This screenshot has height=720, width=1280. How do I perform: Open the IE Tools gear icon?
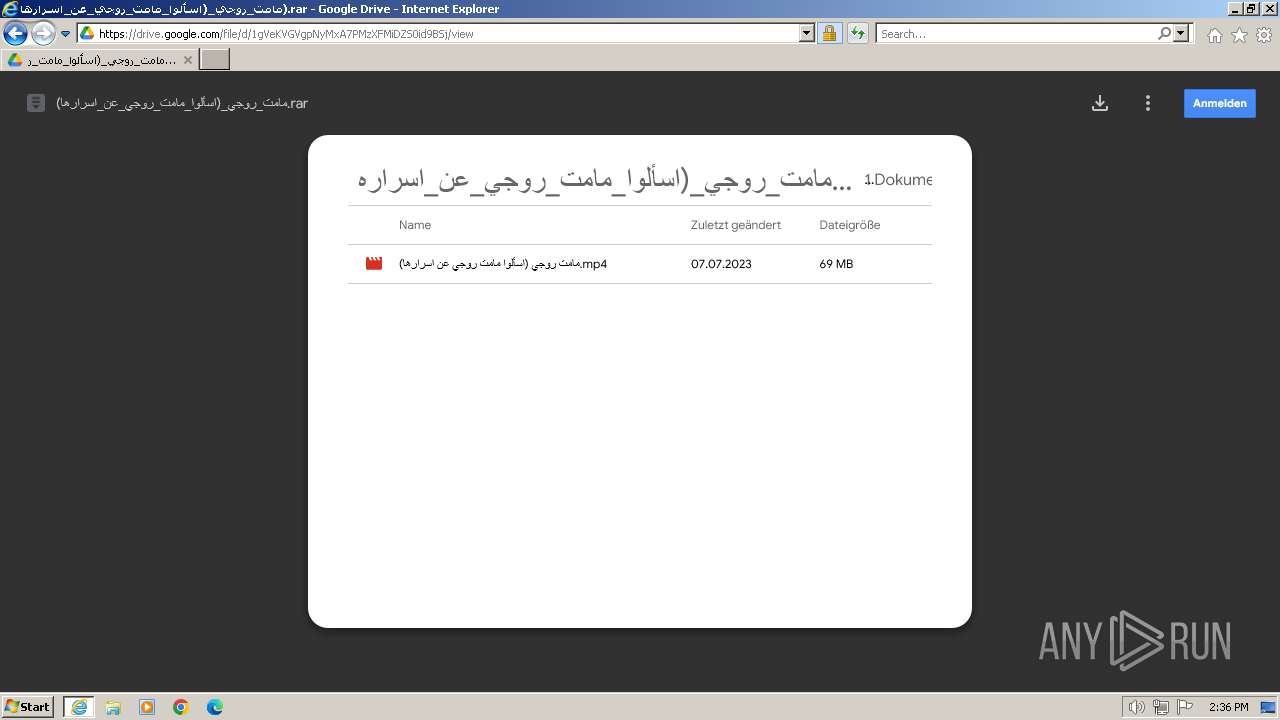click(1264, 35)
